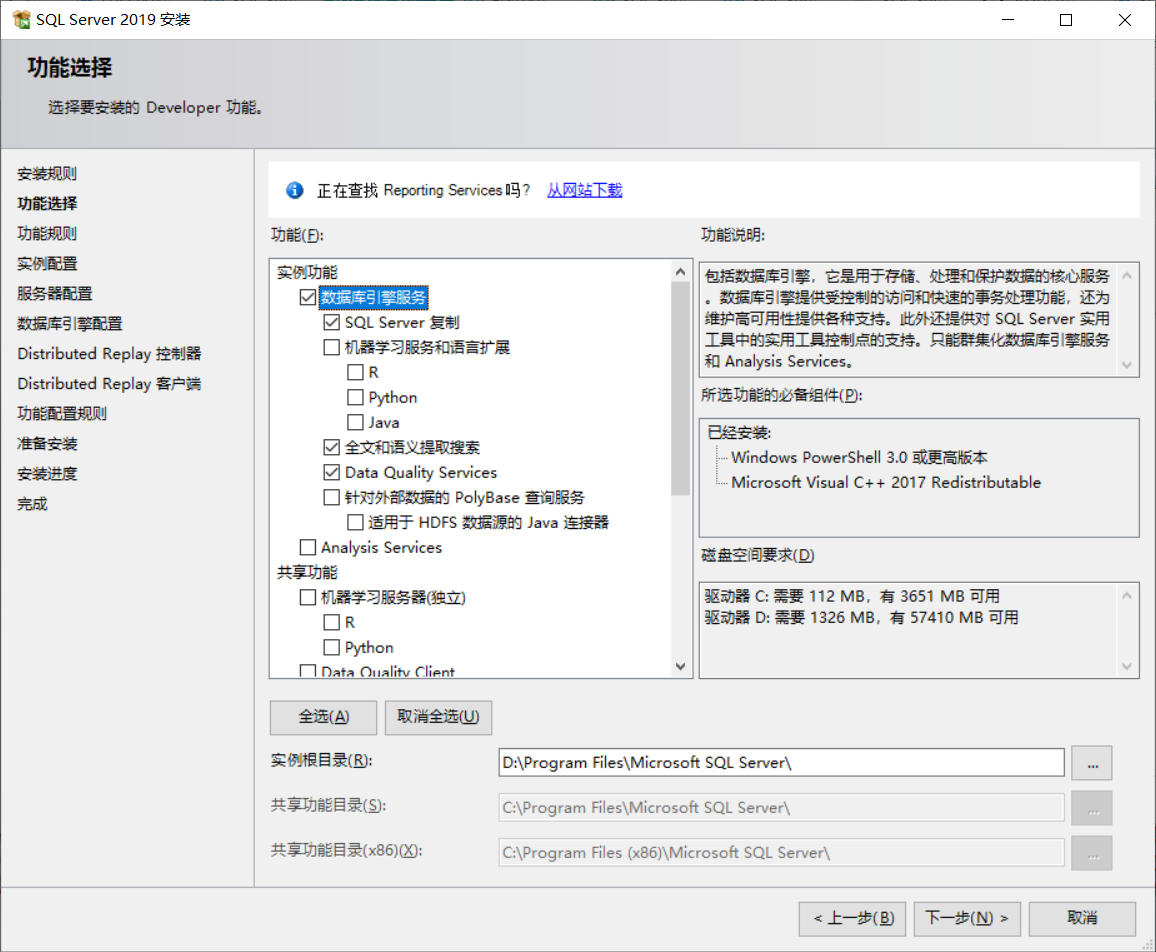Viewport: 1156px width, 952px height.
Task: Click the 共享功能目录(S) path field
Action: [781, 807]
